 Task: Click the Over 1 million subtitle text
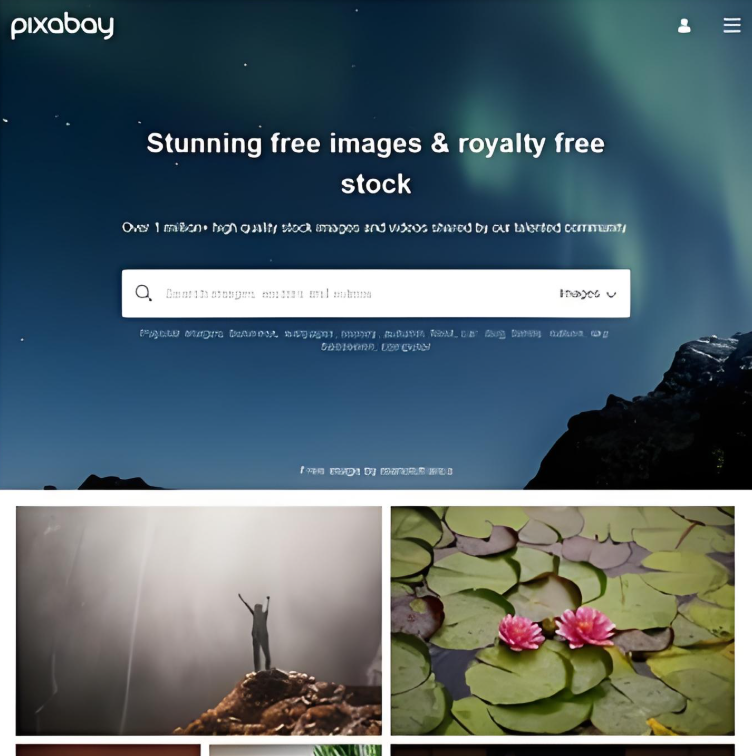(374, 228)
